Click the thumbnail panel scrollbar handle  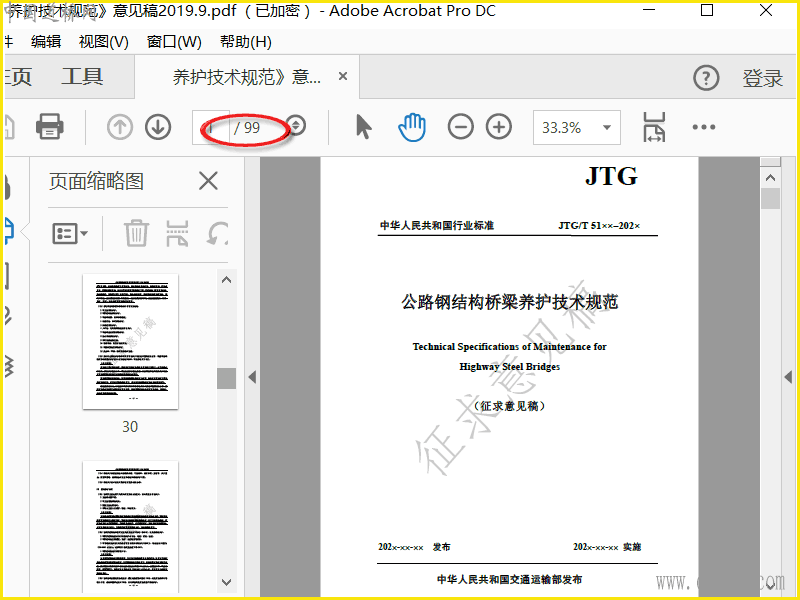[x=227, y=379]
